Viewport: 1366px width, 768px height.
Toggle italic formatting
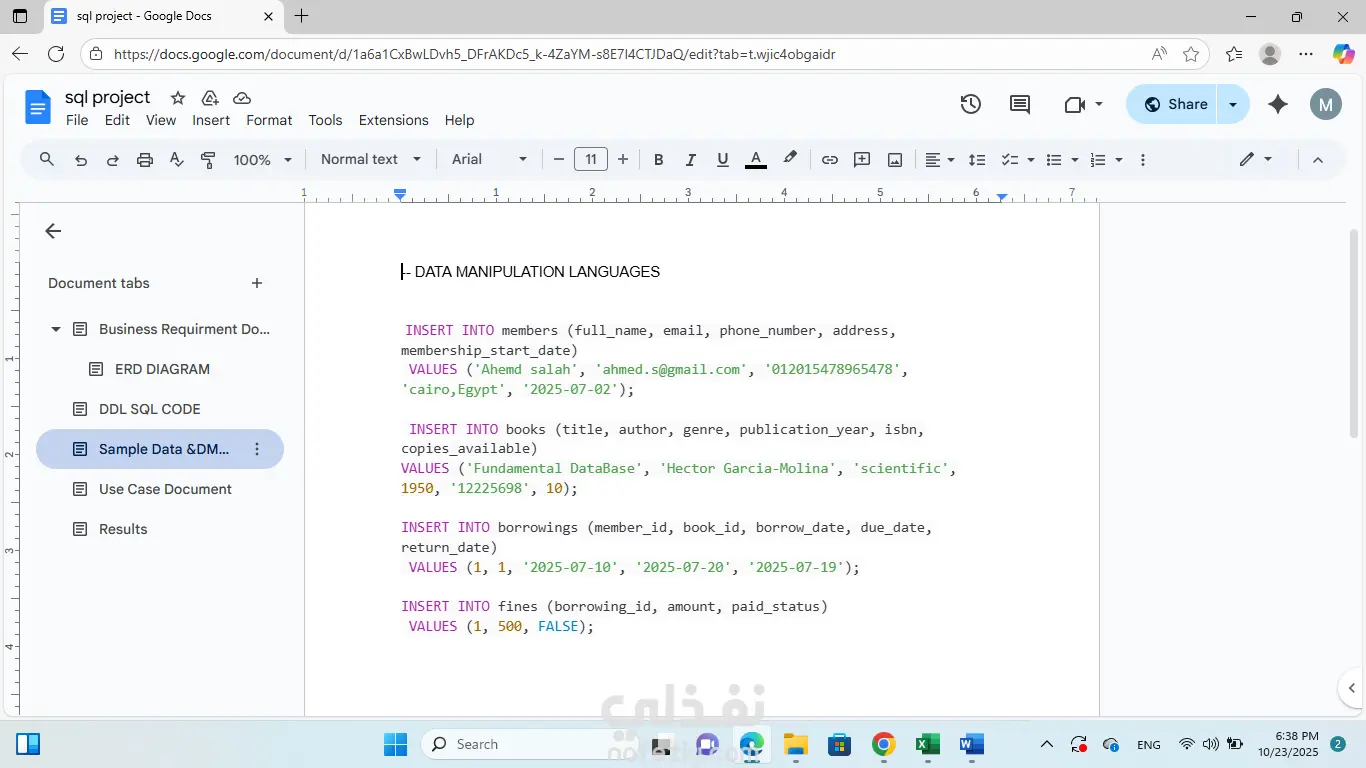click(690, 160)
